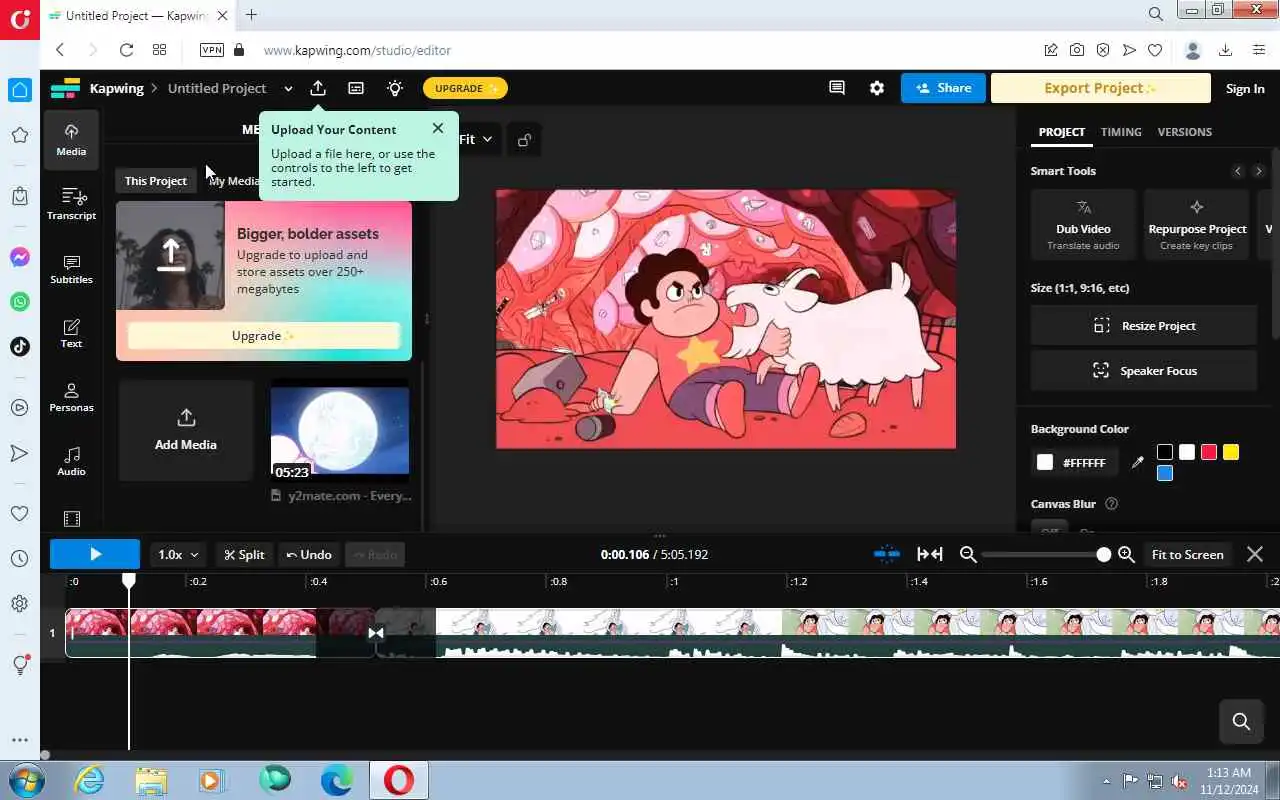Click the timeline search magnifier button
This screenshot has width=1280, height=800.
pos(1242,722)
